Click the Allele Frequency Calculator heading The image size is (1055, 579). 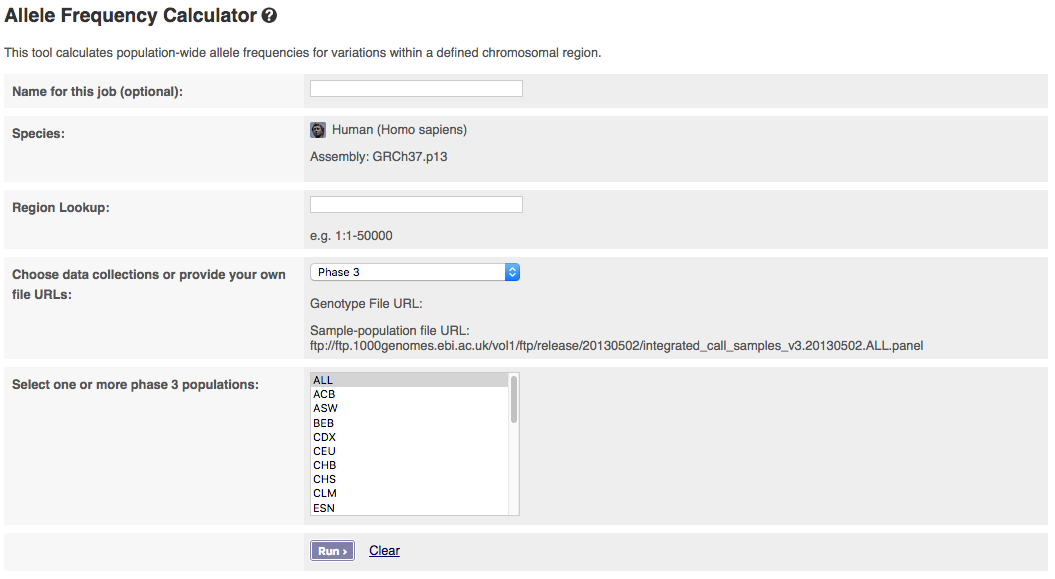coord(130,16)
